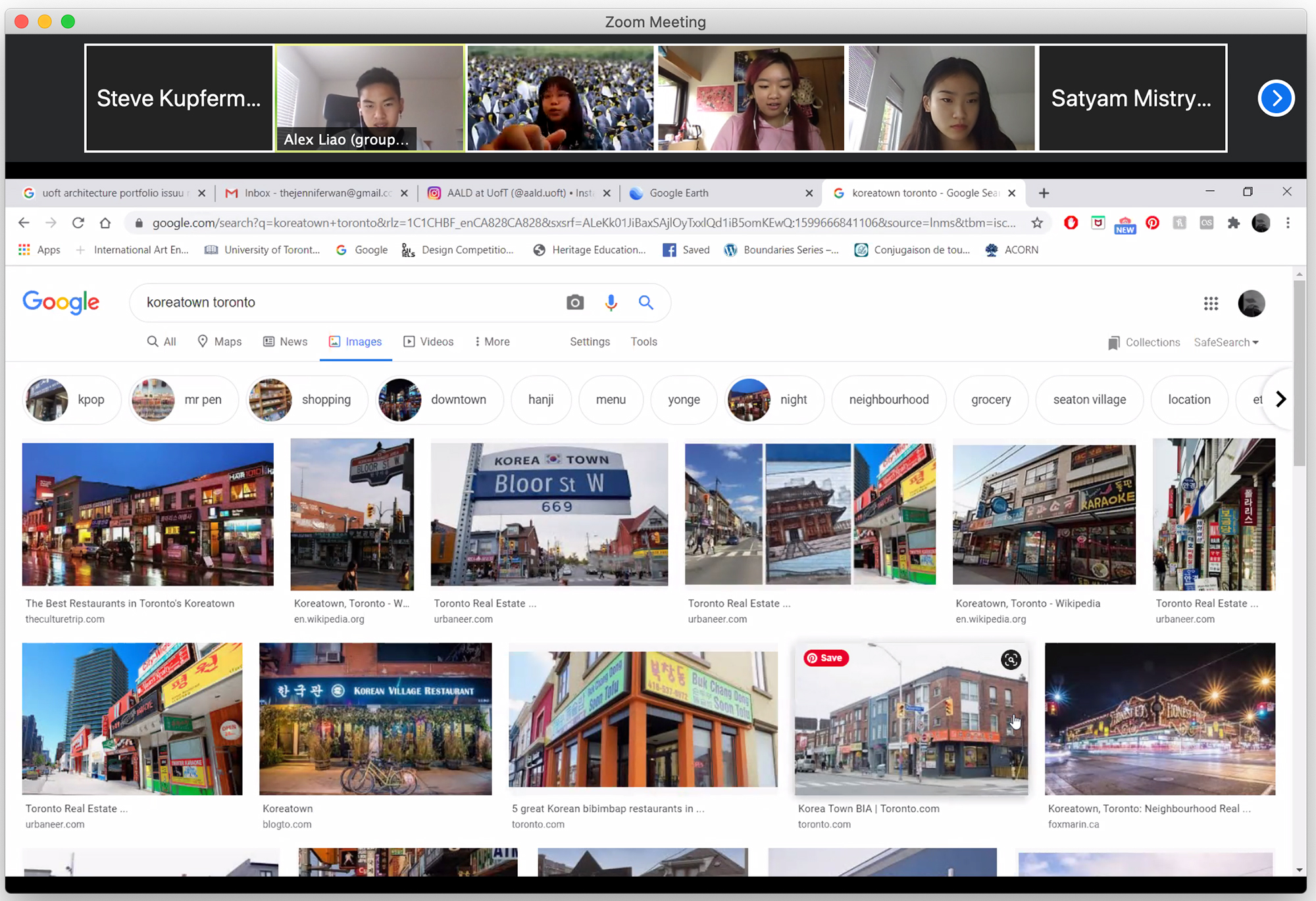Open the Conjugaison de tou... bookmark
Screen dimensions: 1316x901
click(x=912, y=250)
